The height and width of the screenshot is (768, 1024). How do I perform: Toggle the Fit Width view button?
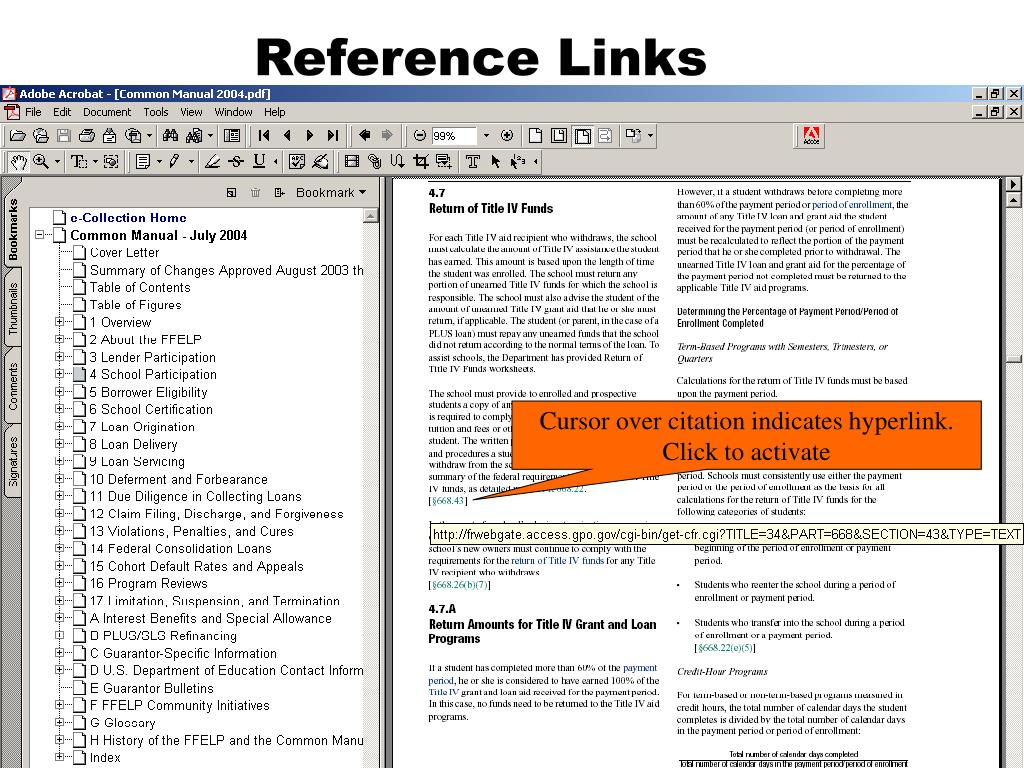click(x=583, y=136)
